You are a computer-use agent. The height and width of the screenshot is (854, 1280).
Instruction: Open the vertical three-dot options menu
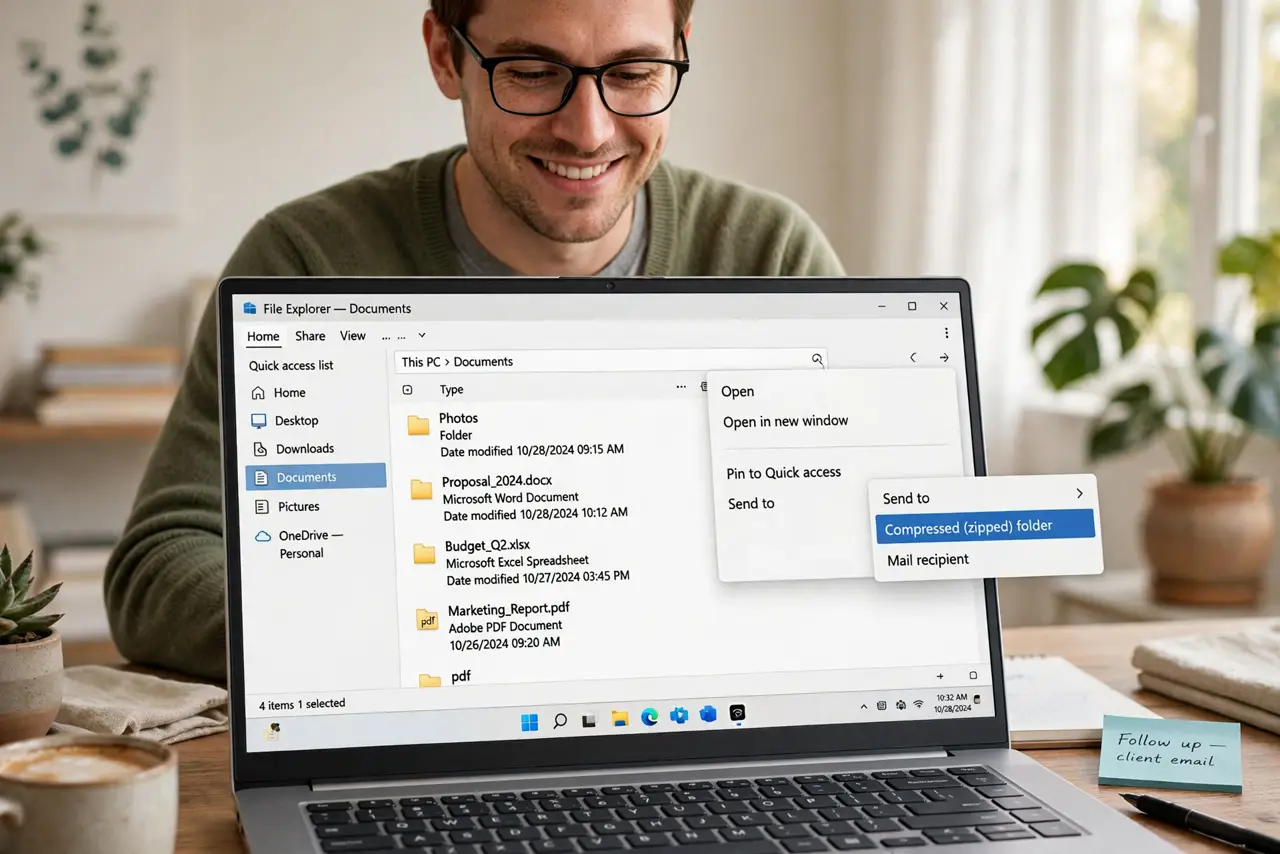point(946,334)
